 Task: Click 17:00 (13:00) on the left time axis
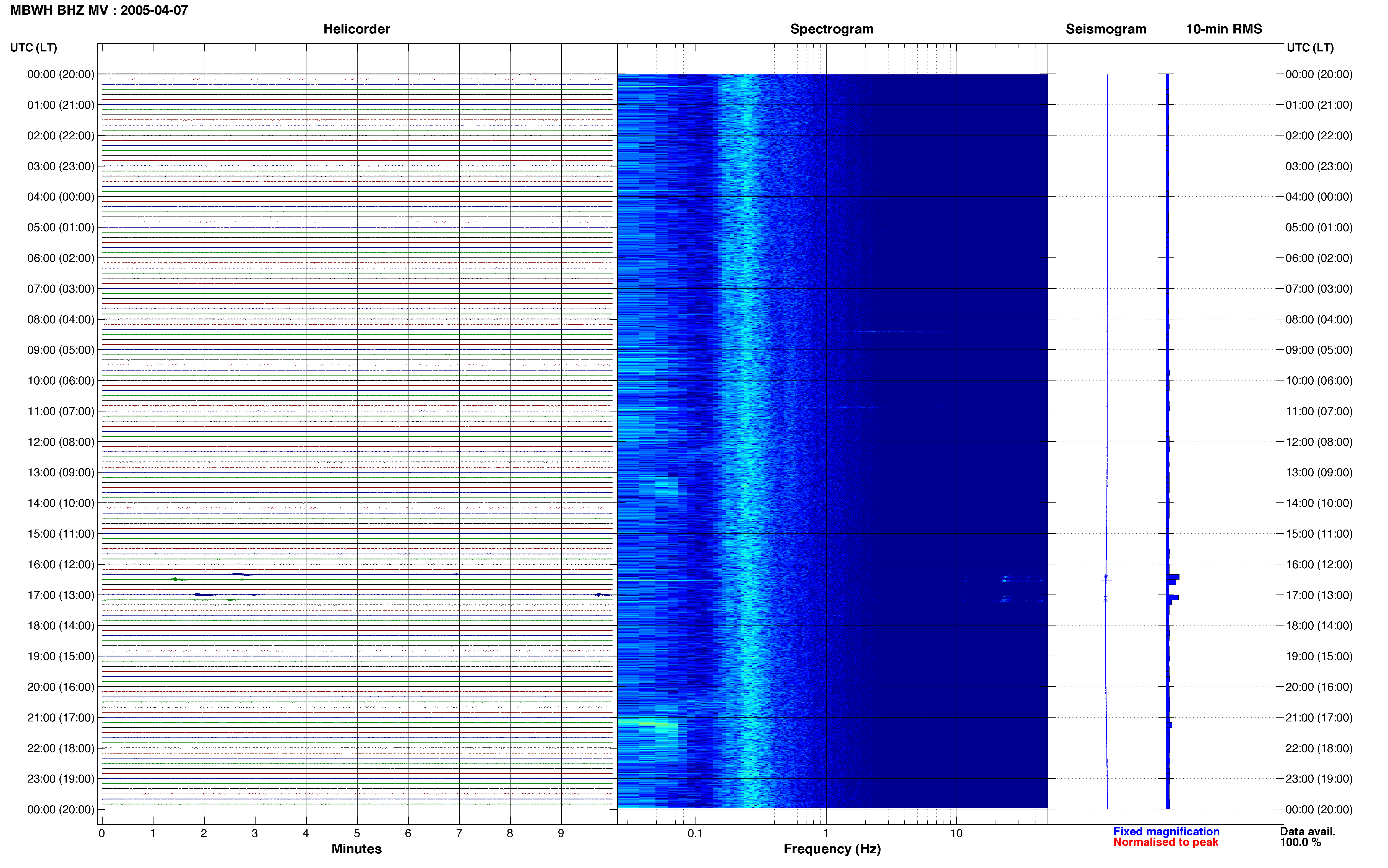pyautogui.click(x=61, y=595)
